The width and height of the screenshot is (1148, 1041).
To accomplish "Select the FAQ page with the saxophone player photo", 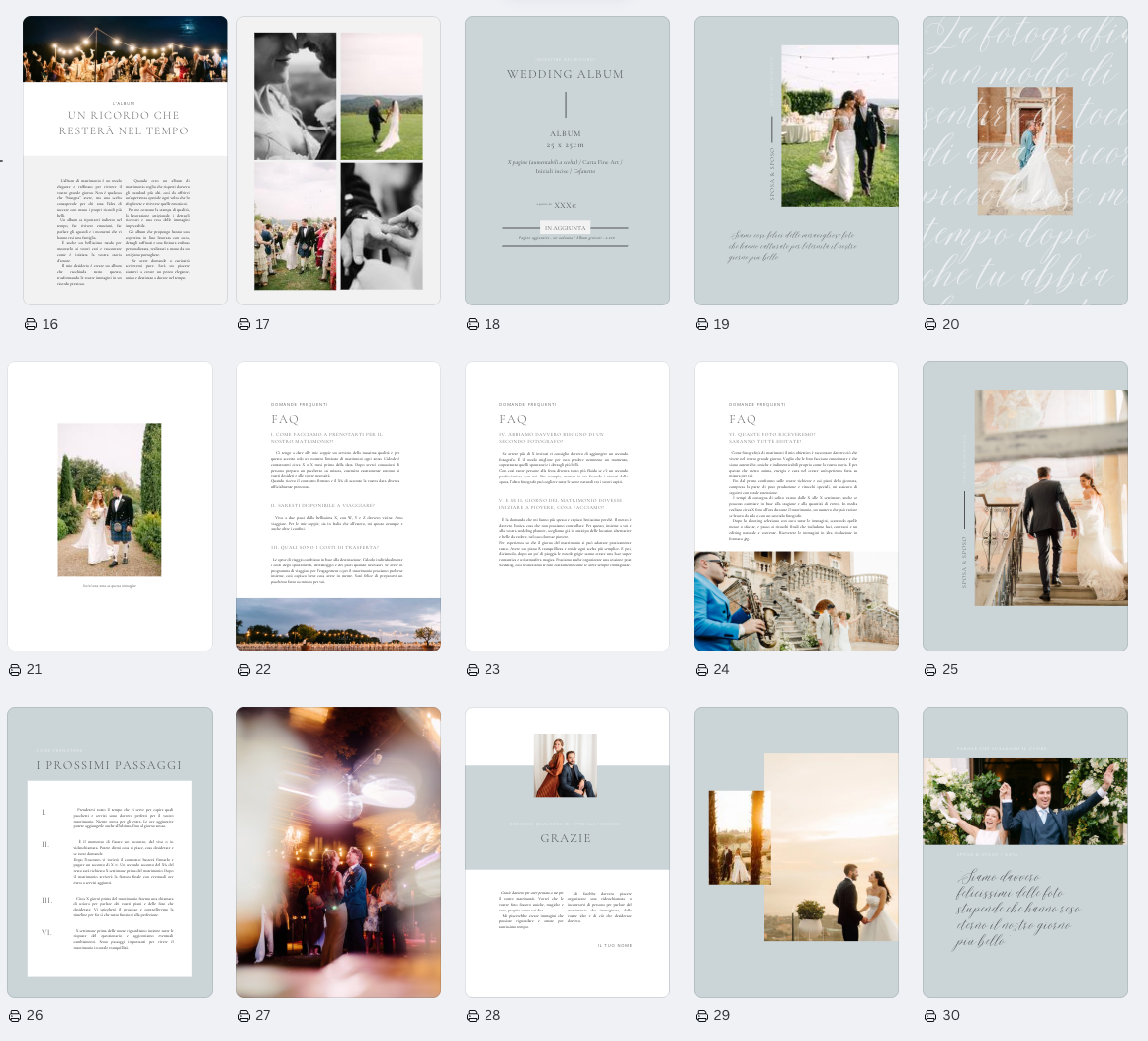I will click(x=796, y=506).
